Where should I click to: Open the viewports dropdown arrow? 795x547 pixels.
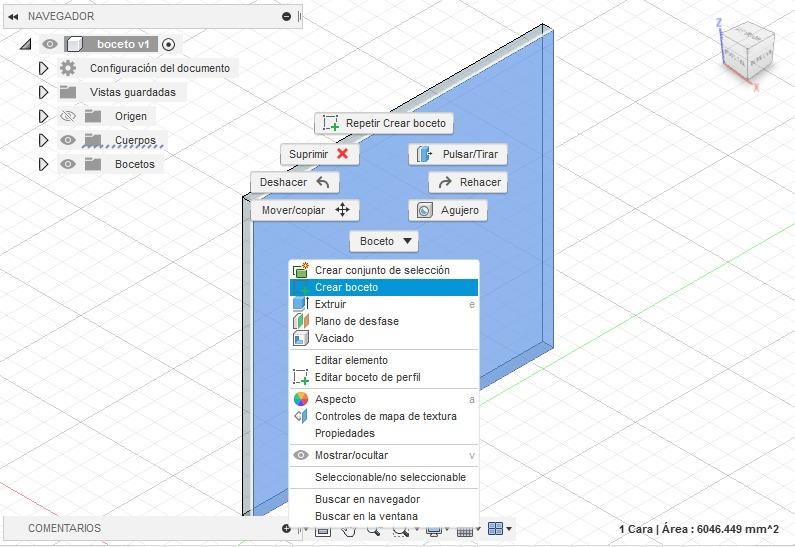click(509, 529)
